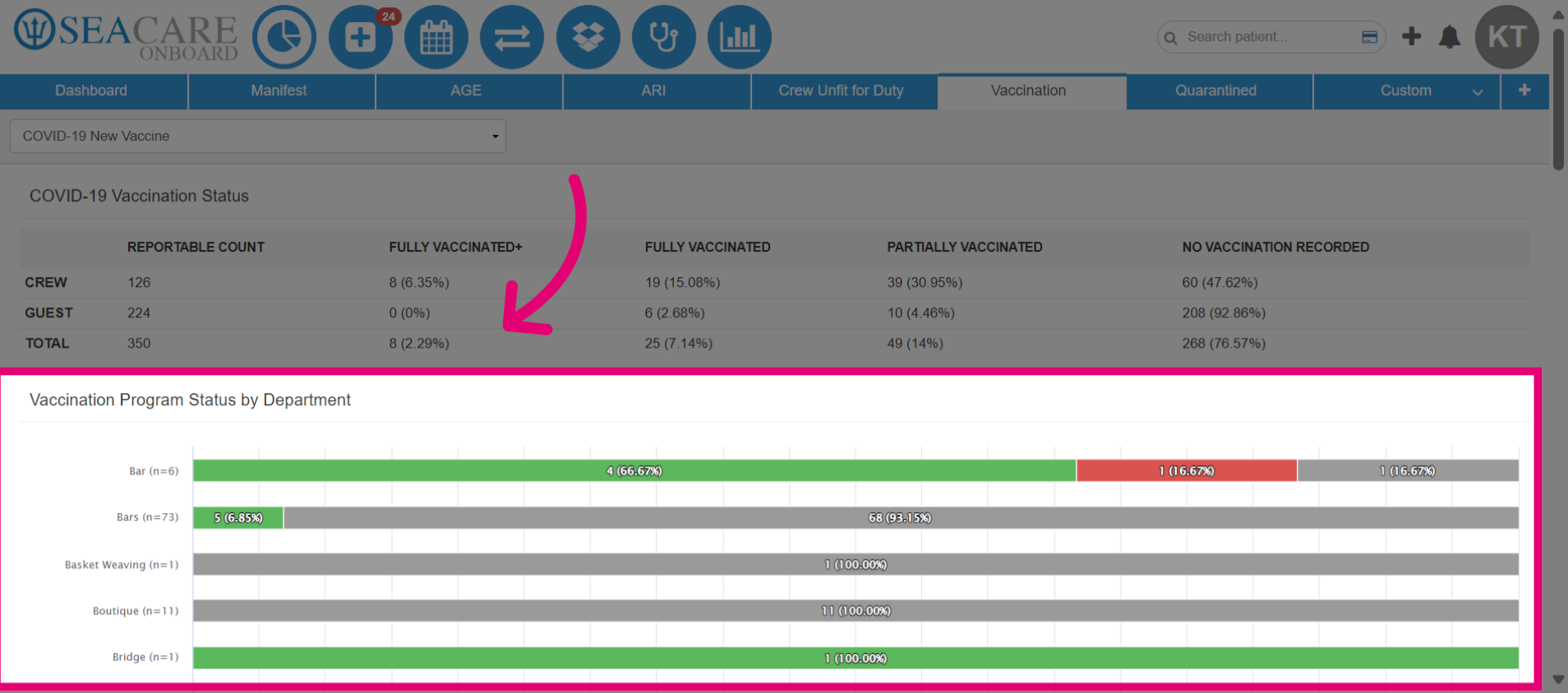Click Basket Weaving bar 1 (100.00%)
Viewport: 1568px width, 693px height.
point(856,565)
